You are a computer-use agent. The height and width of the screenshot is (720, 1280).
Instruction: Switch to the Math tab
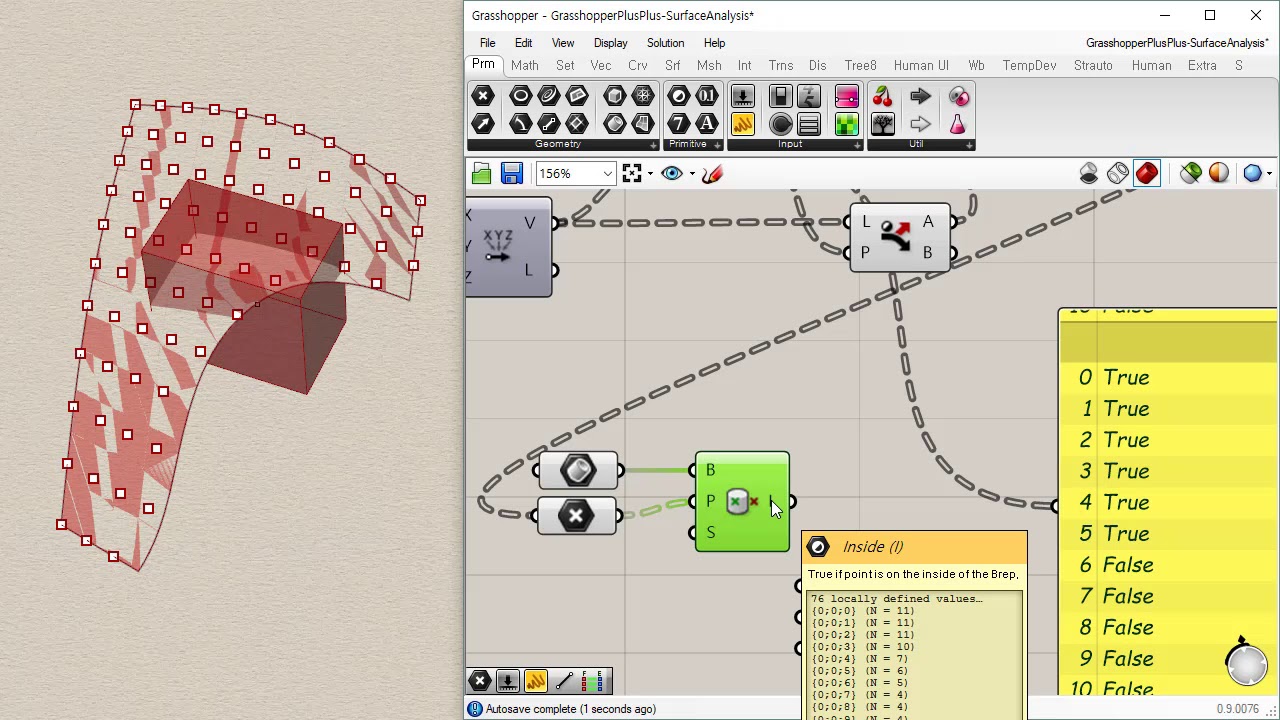[x=524, y=65]
